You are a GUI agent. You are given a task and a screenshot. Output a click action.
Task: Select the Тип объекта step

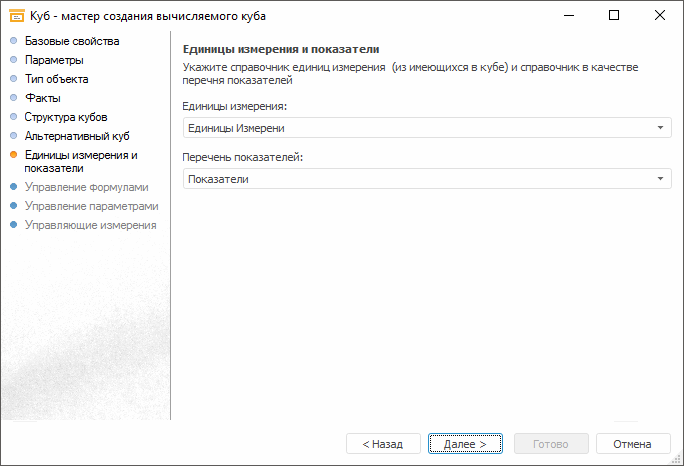click(x=56, y=79)
